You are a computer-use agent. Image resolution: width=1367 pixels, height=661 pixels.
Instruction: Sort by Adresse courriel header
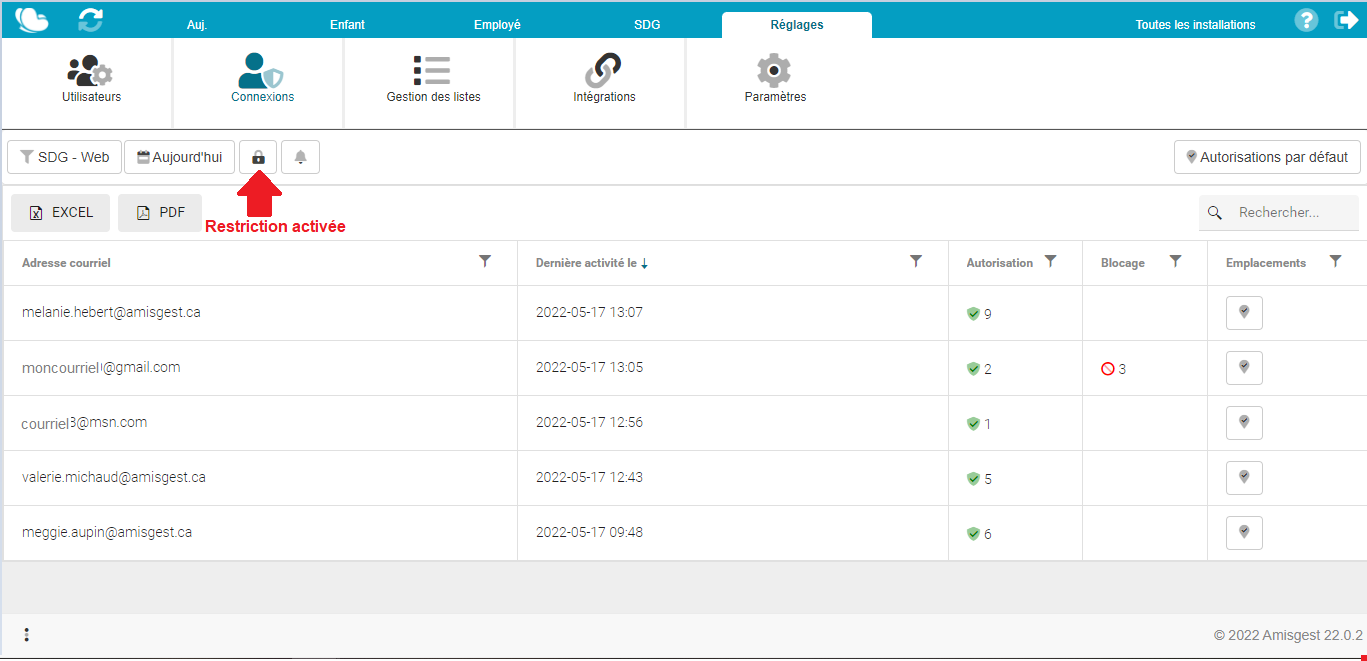[x=66, y=263]
